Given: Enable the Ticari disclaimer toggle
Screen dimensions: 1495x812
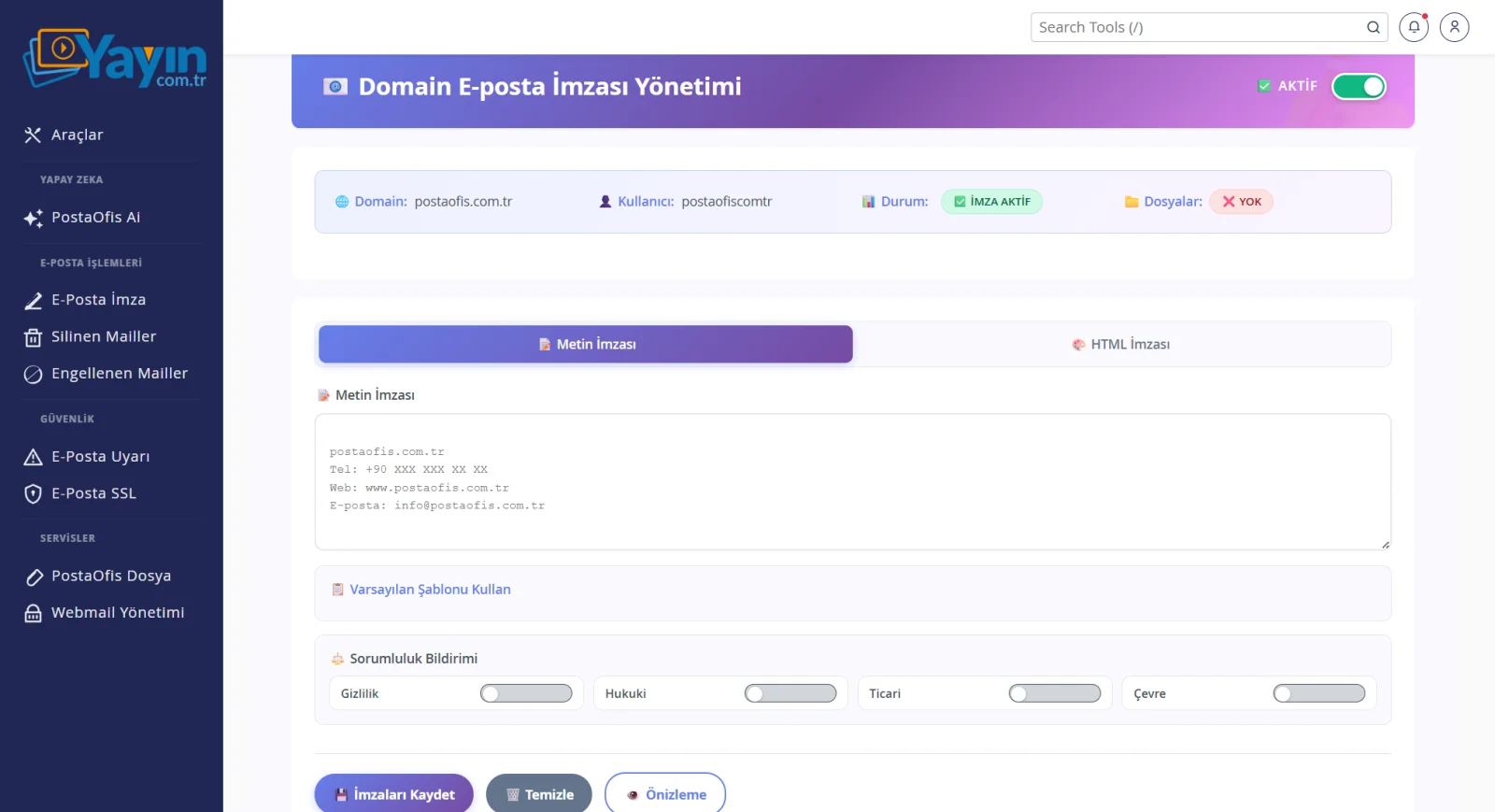Looking at the screenshot, I should click(x=1055, y=693).
